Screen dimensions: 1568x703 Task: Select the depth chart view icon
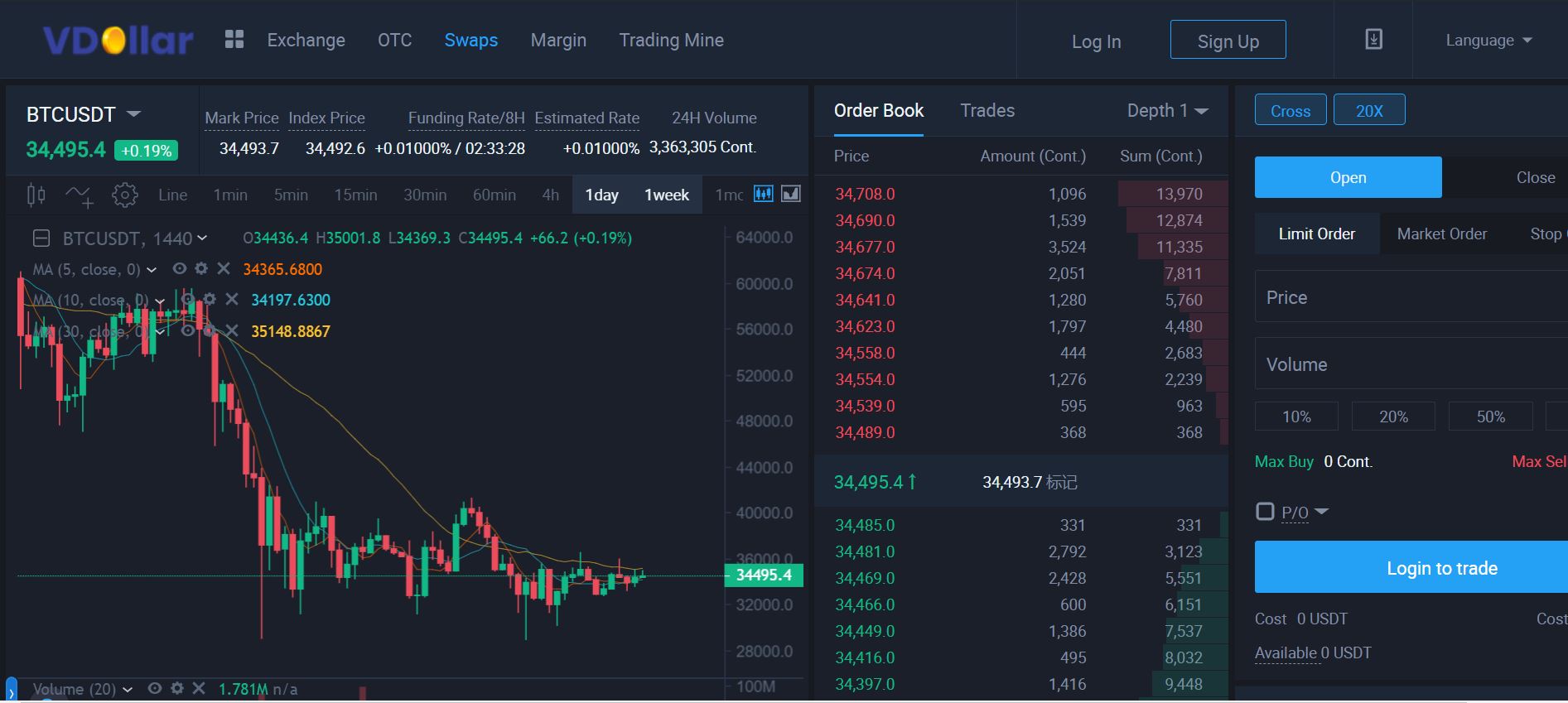(x=791, y=194)
